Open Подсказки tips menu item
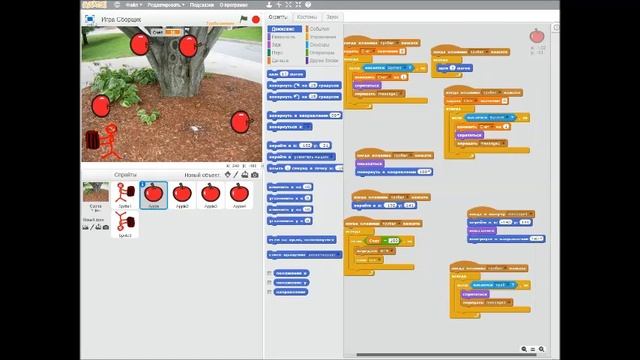 pos(202,5)
